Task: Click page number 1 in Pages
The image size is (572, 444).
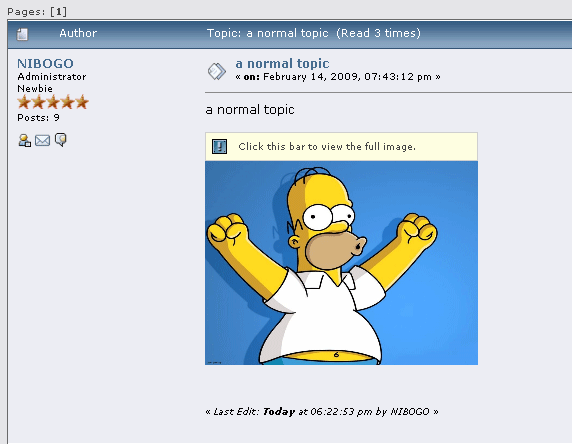Action: pos(58,12)
